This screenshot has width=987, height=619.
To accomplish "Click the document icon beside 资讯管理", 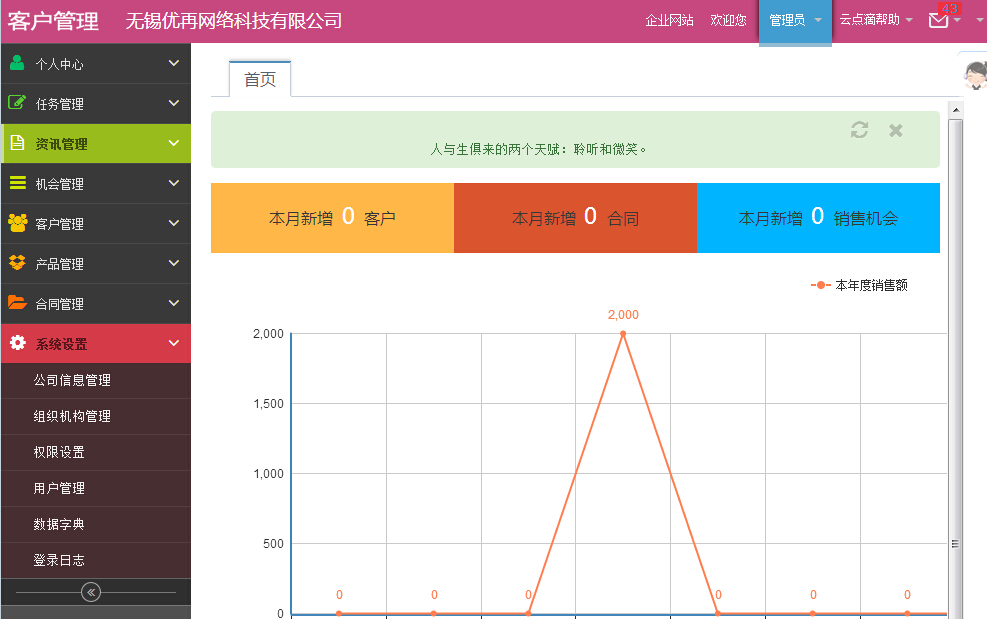I will click(x=17, y=143).
